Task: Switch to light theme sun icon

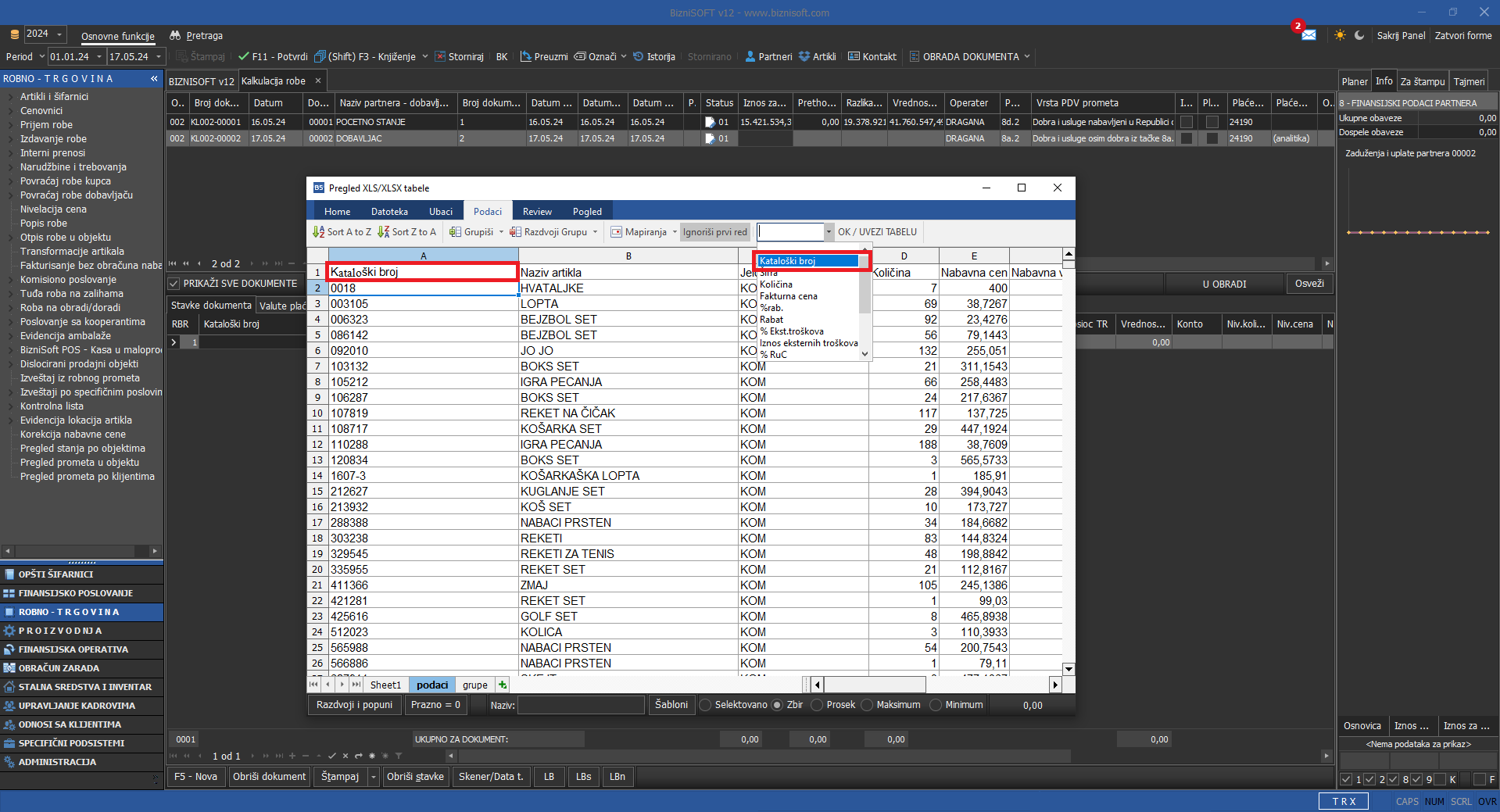Action: pos(1340,35)
